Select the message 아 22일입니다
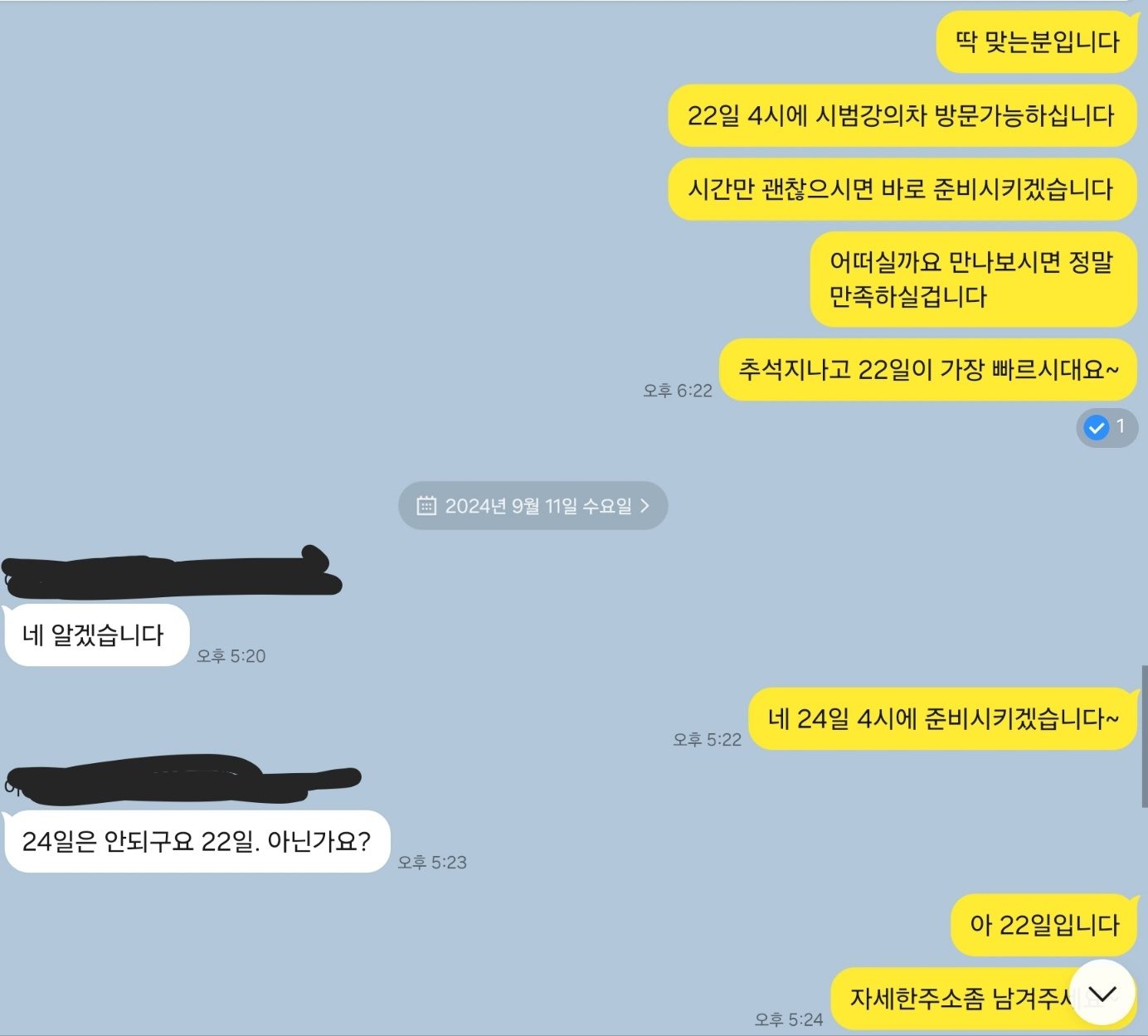 tap(1043, 925)
